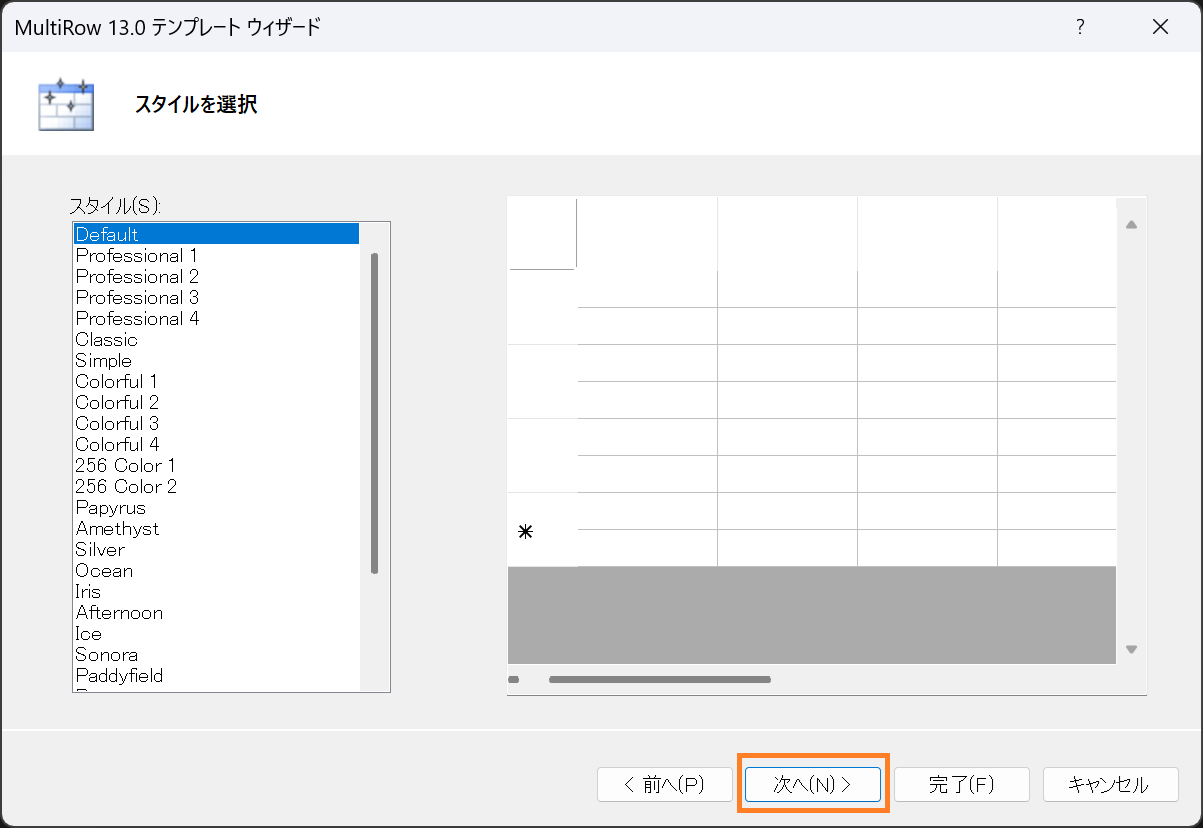Image resolution: width=1203 pixels, height=828 pixels.
Task: Click the style list vertical scrollbar
Action: (x=374, y=413)
